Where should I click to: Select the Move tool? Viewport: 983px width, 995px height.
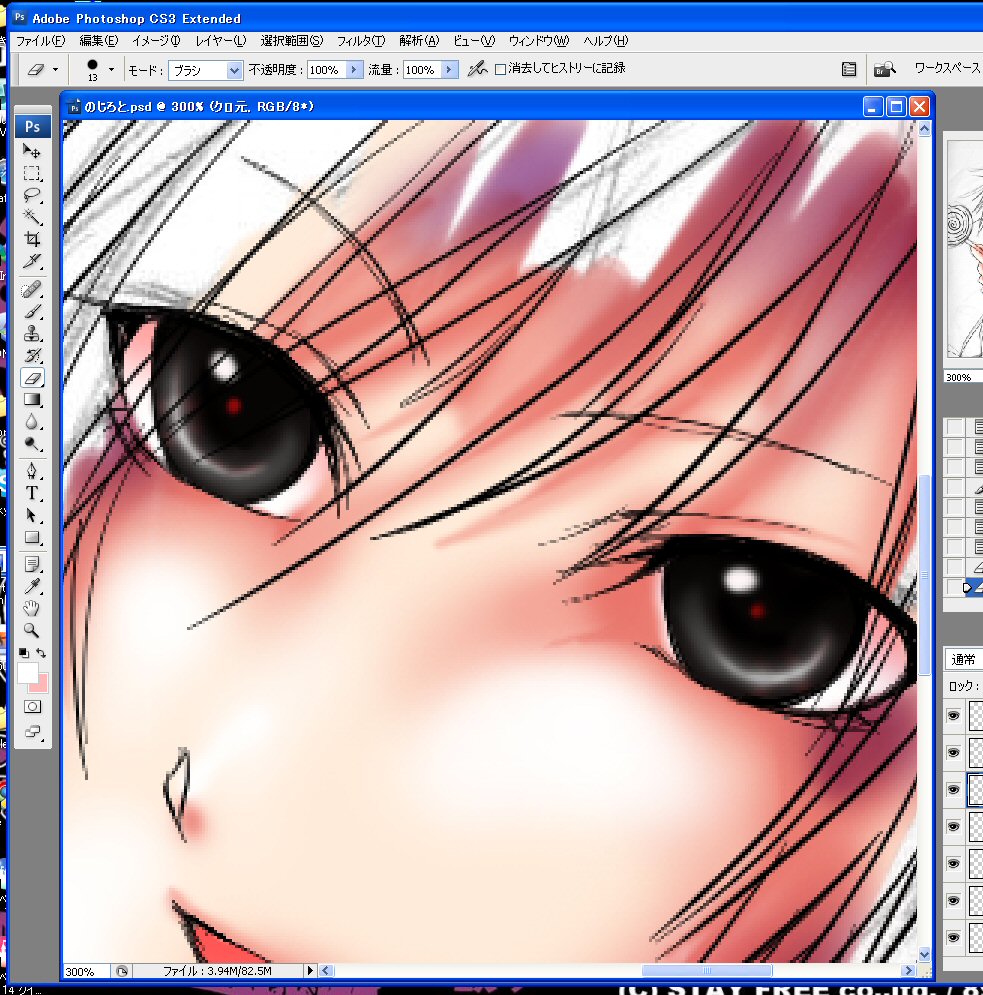(x=31, y=151)
